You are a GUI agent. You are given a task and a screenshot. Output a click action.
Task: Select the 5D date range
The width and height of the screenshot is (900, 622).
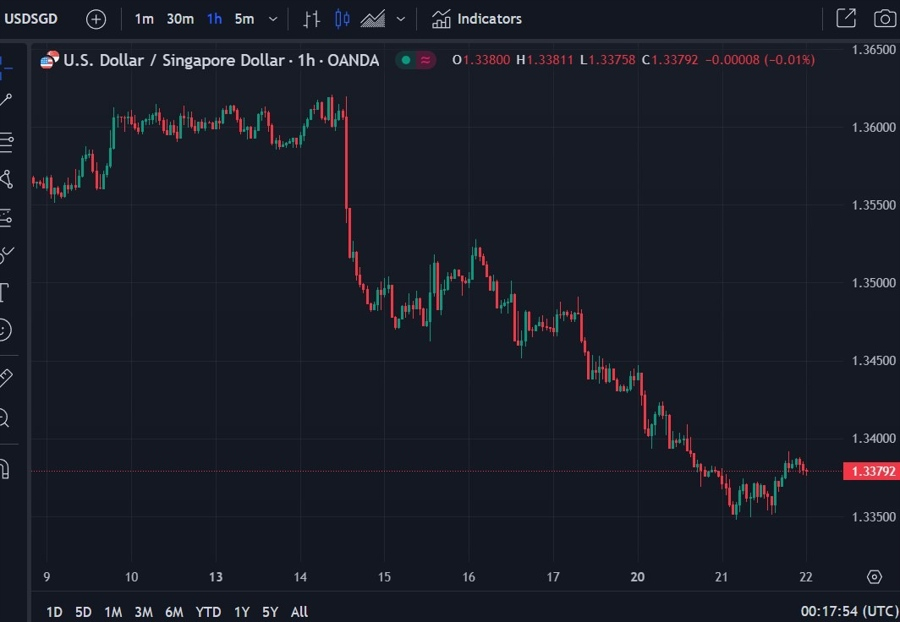pos(83,612)
